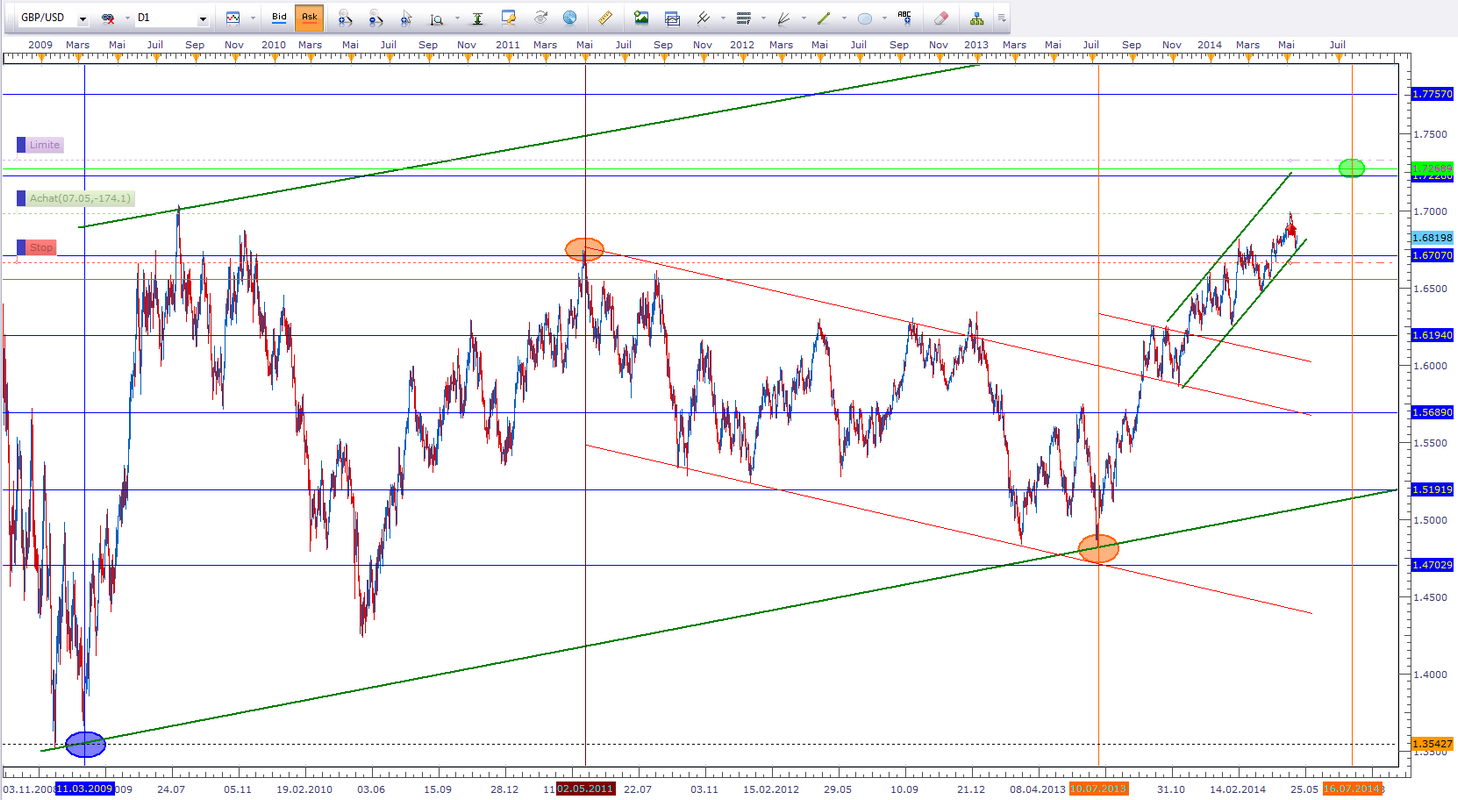The height and width of the screenshot is (800, 1458).
Task: Click the save chart image icon
Action: click(x=641, y=18)
